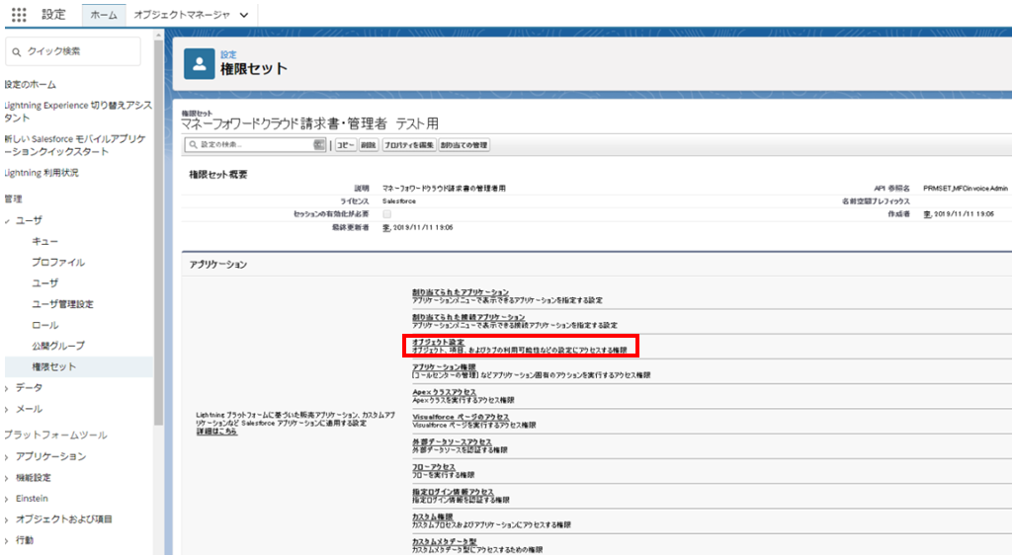Click the icon inside the 設定の検索 box
The height and width of the screenshot is (556, 1012).
tap(318, 145)
